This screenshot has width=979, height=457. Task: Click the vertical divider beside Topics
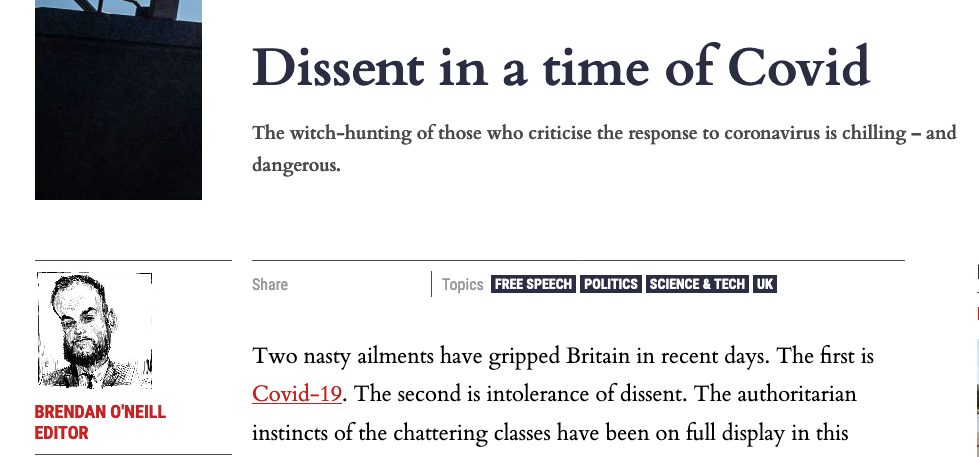[431, 284]
